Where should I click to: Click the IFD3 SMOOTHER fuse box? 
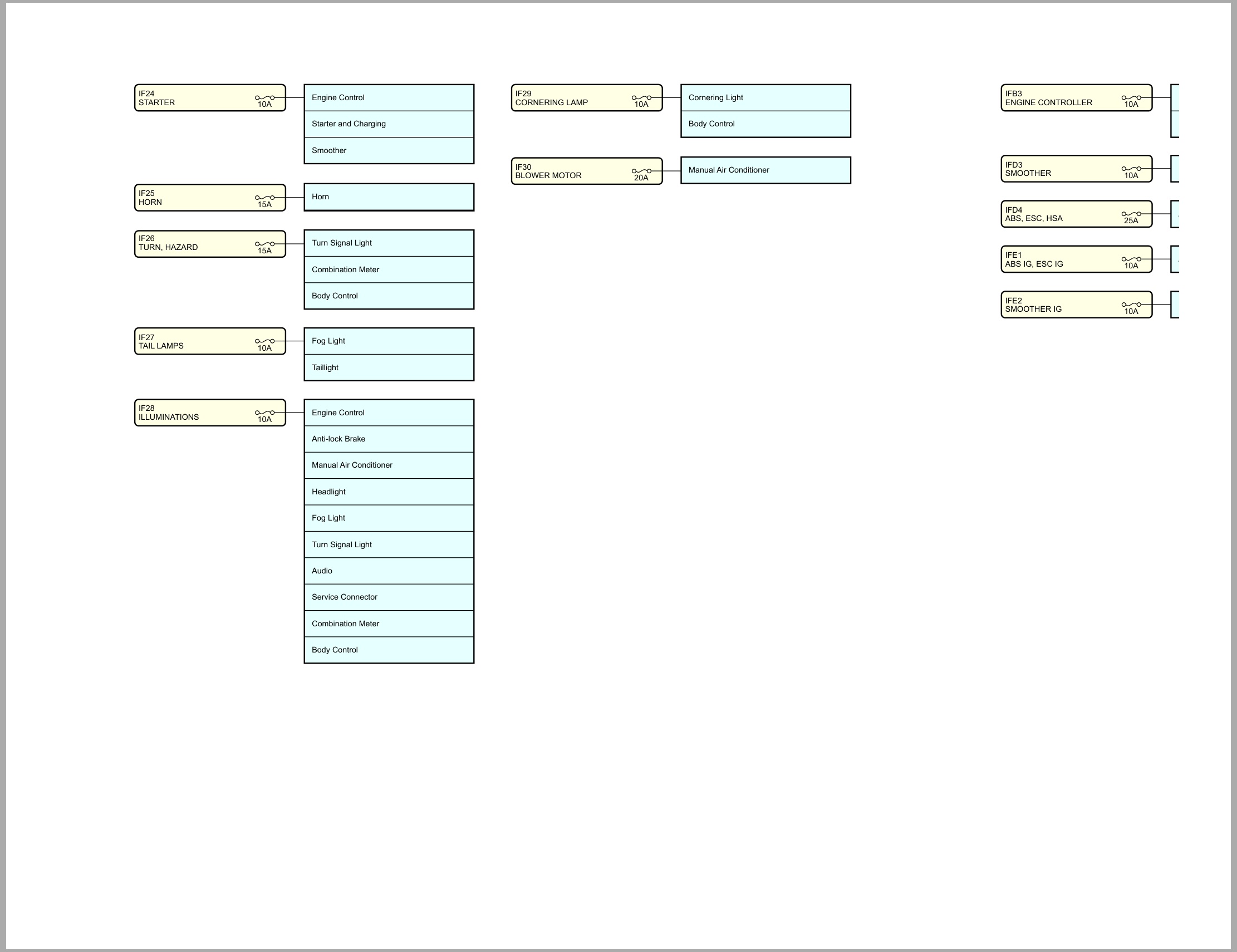[1077, 169]
